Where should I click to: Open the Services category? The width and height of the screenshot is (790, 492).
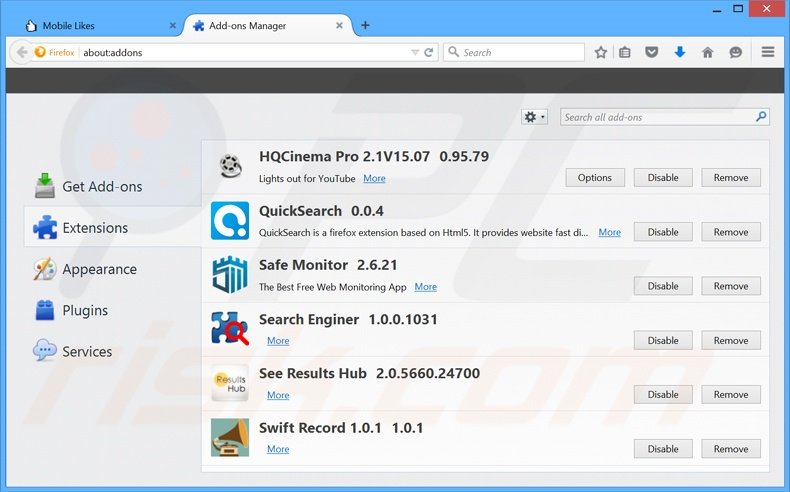point(73,351)
